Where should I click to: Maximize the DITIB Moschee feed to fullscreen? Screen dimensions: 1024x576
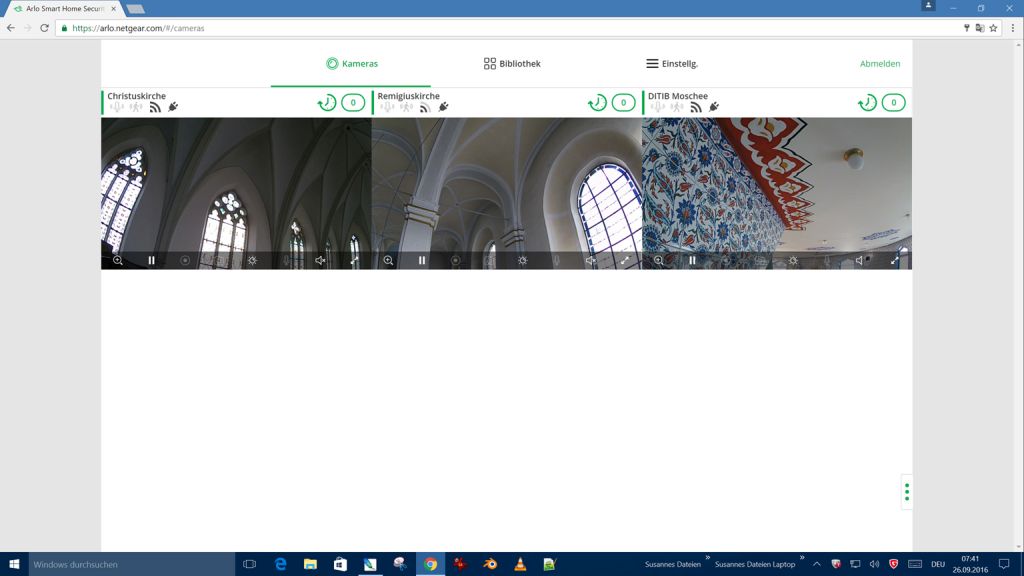pos(895,260)
